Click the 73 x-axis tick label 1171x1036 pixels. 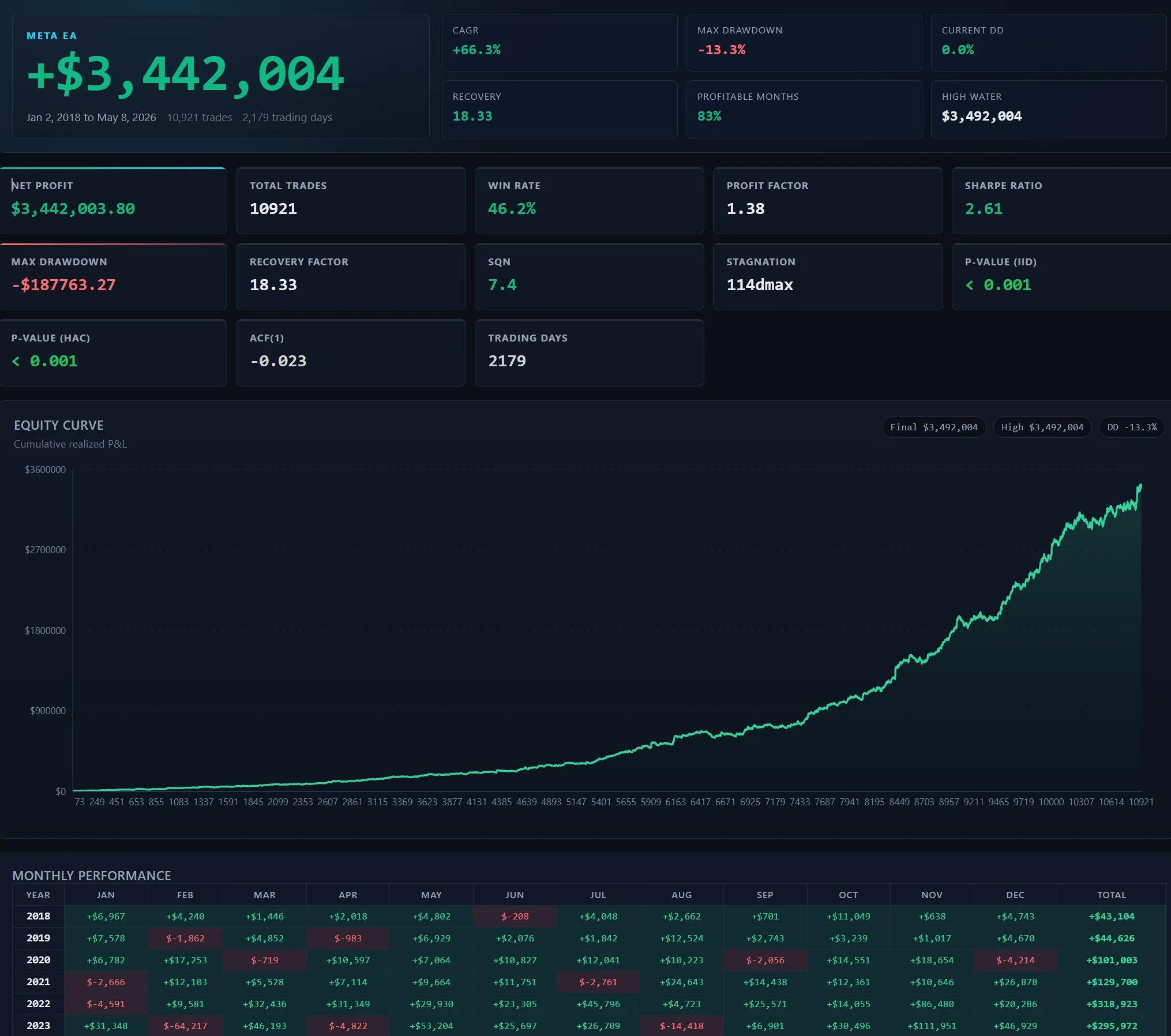pos(80,802)
